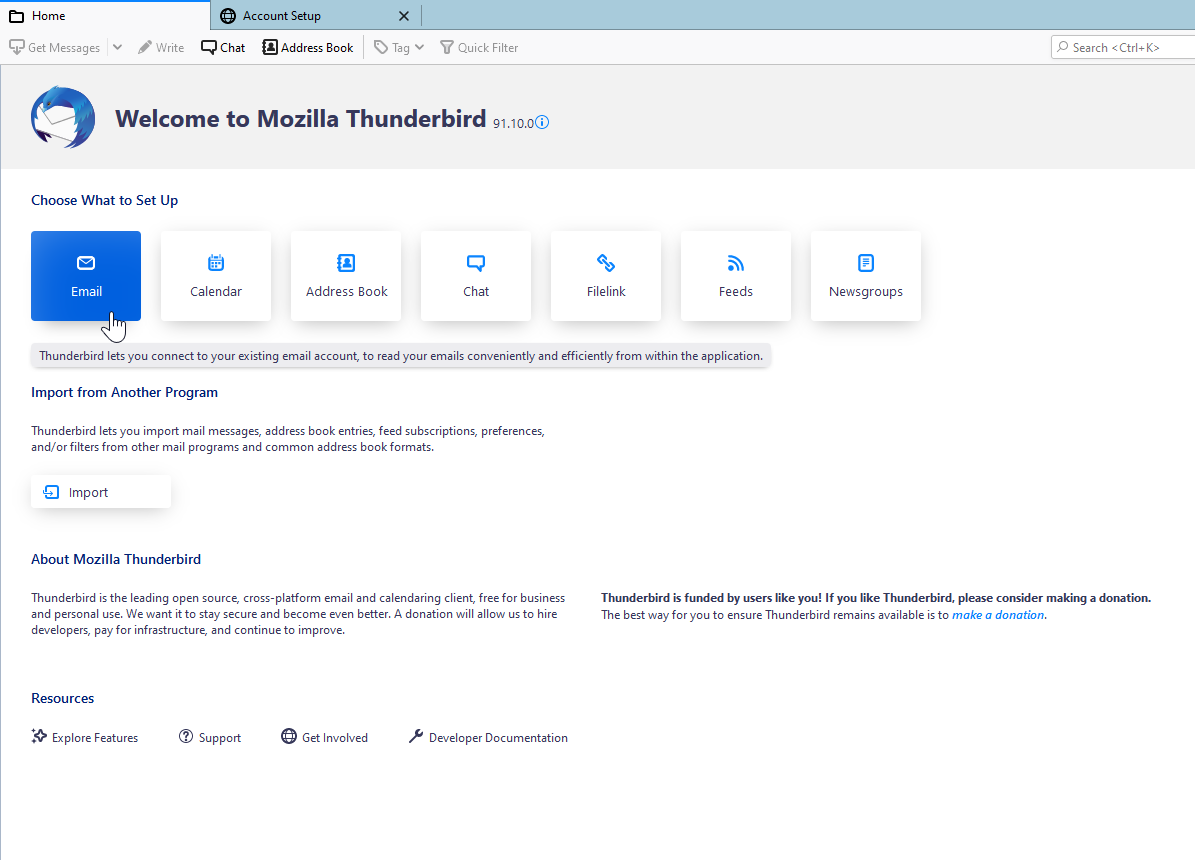Click inside the Search field
Viewport: 1195px width, 860px height.
tap(1120, 46)
